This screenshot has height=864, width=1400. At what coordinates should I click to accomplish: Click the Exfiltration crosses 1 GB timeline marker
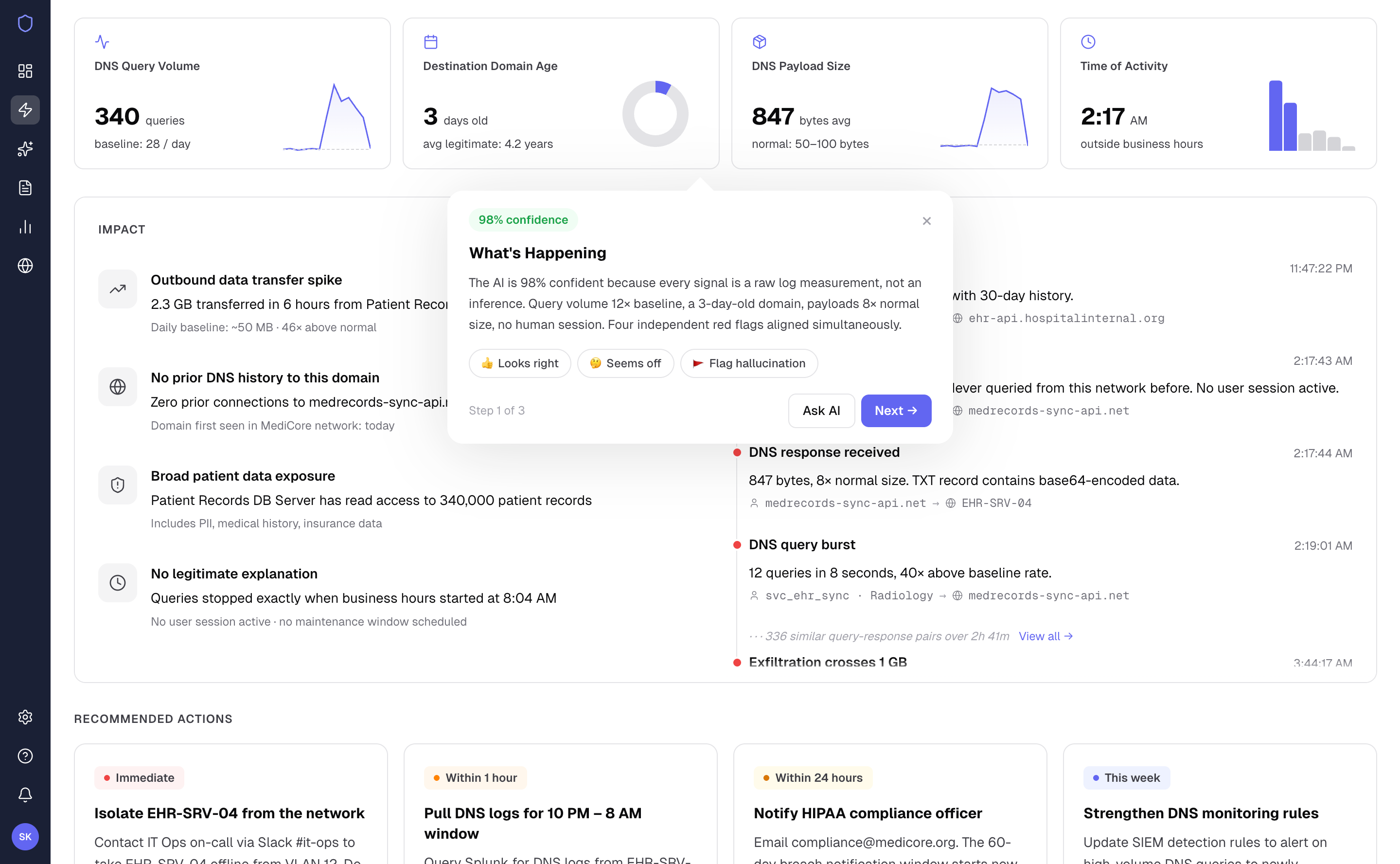[737, 662]
